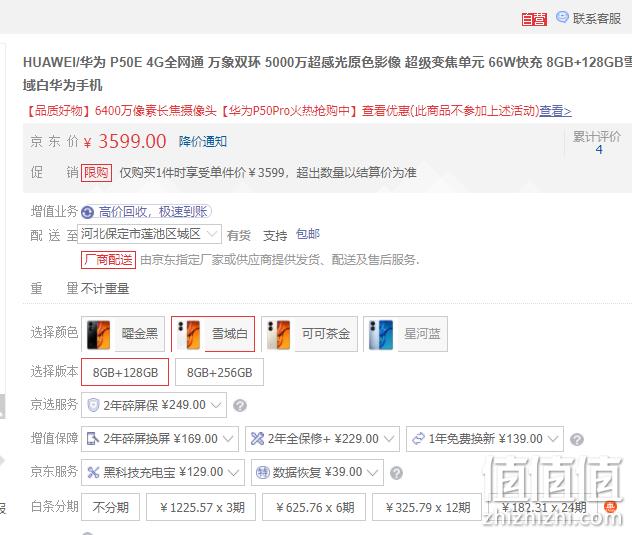632x535 pixels.
Task: Click the 特 icon in 数据恢复
Action: coord(263,472)
